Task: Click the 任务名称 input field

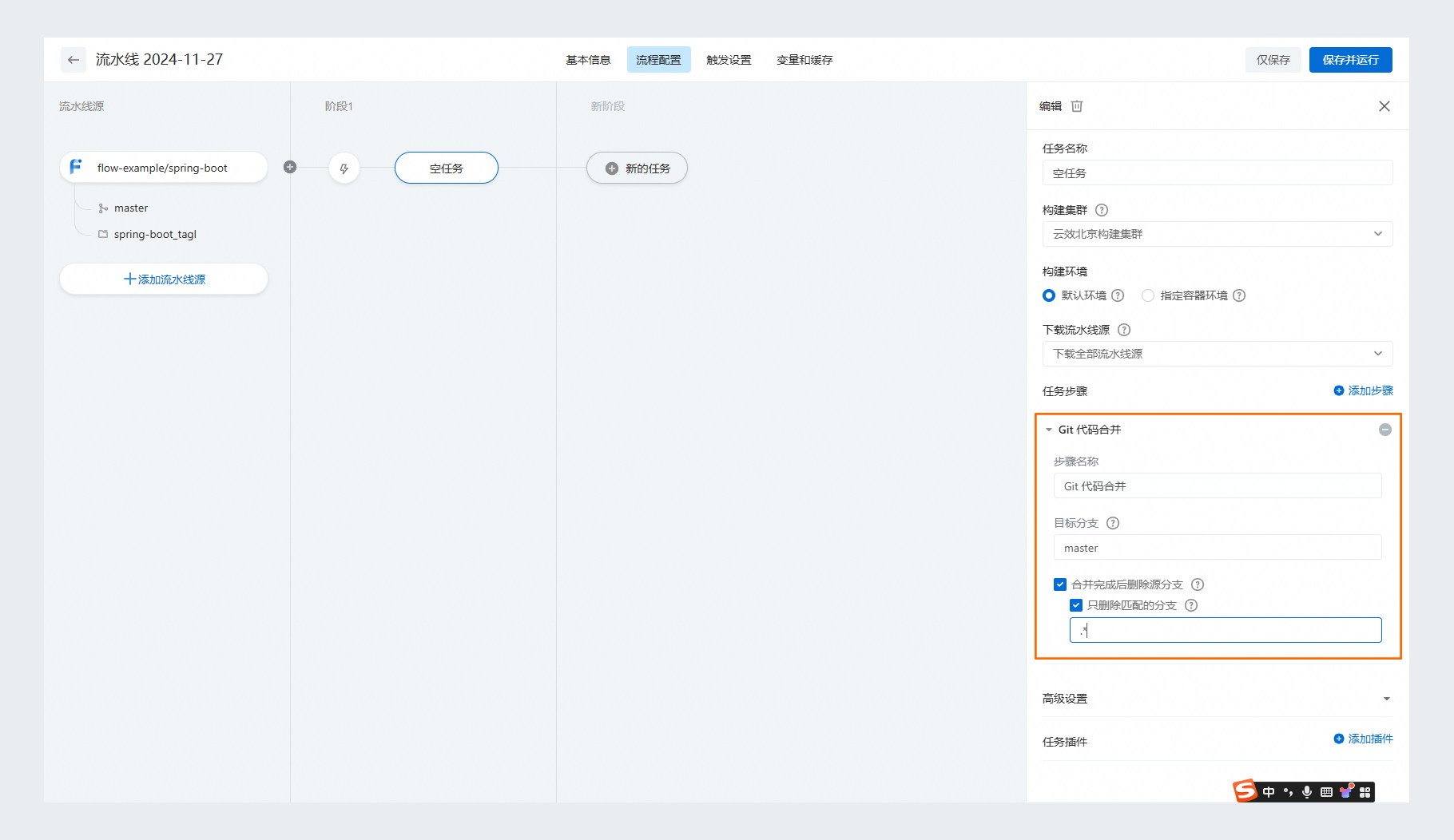Action: pyautogui.click(x=1218, y=173)
